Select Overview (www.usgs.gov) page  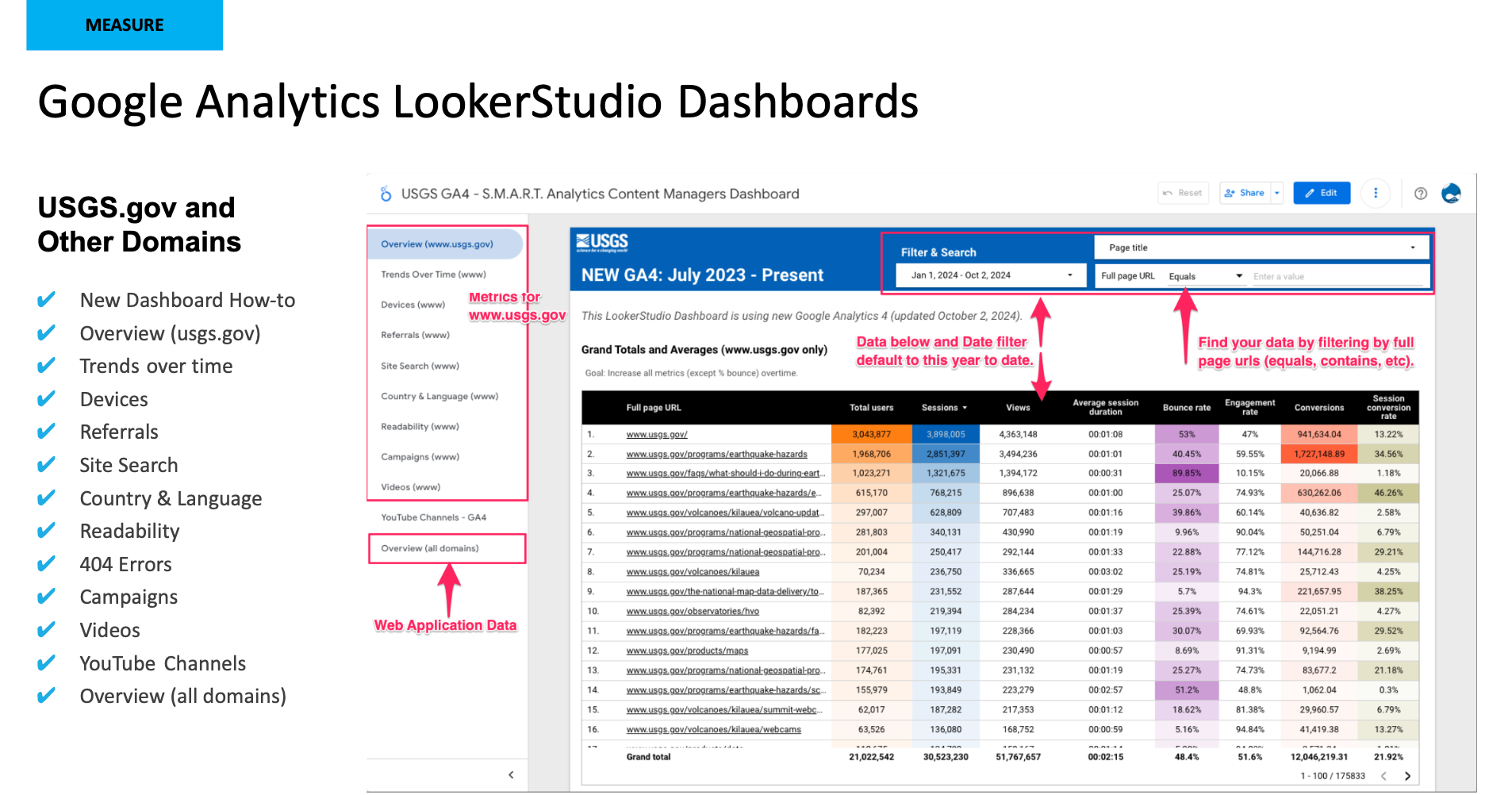[x=445, y=244]
